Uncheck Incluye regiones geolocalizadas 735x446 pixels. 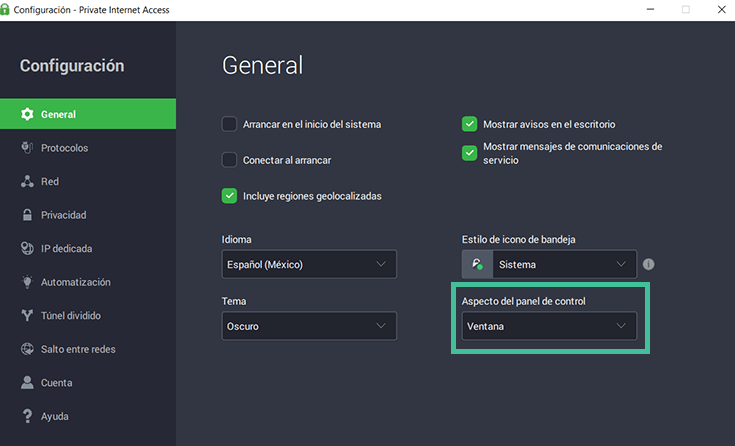(229, 196)
